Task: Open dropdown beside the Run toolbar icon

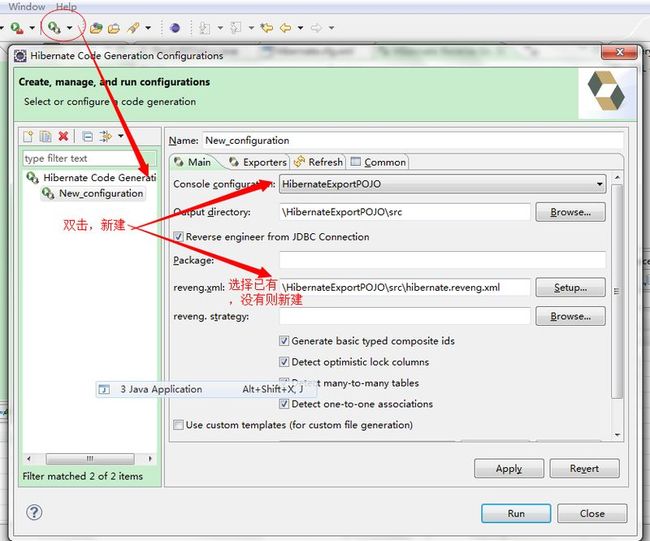Action: click(x=32, y=28)
